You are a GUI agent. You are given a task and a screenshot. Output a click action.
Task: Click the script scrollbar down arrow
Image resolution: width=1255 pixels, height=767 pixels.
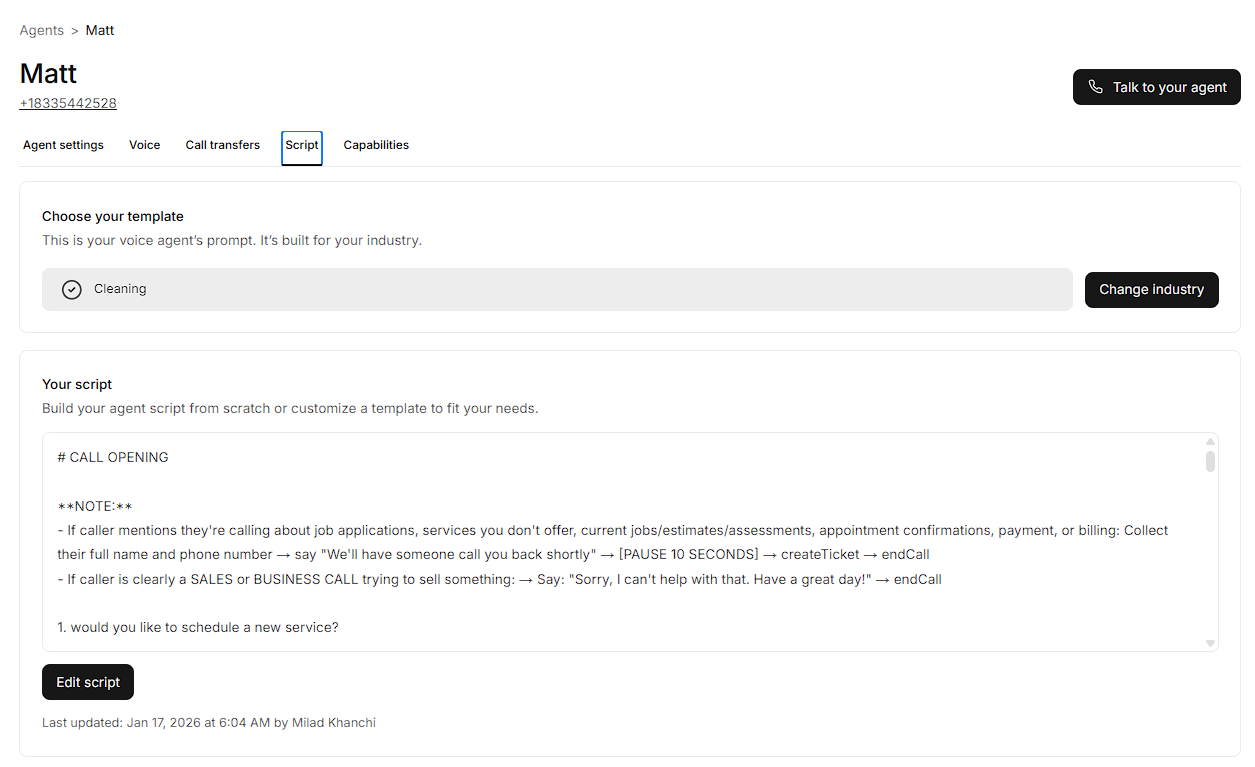point(1210,643)
